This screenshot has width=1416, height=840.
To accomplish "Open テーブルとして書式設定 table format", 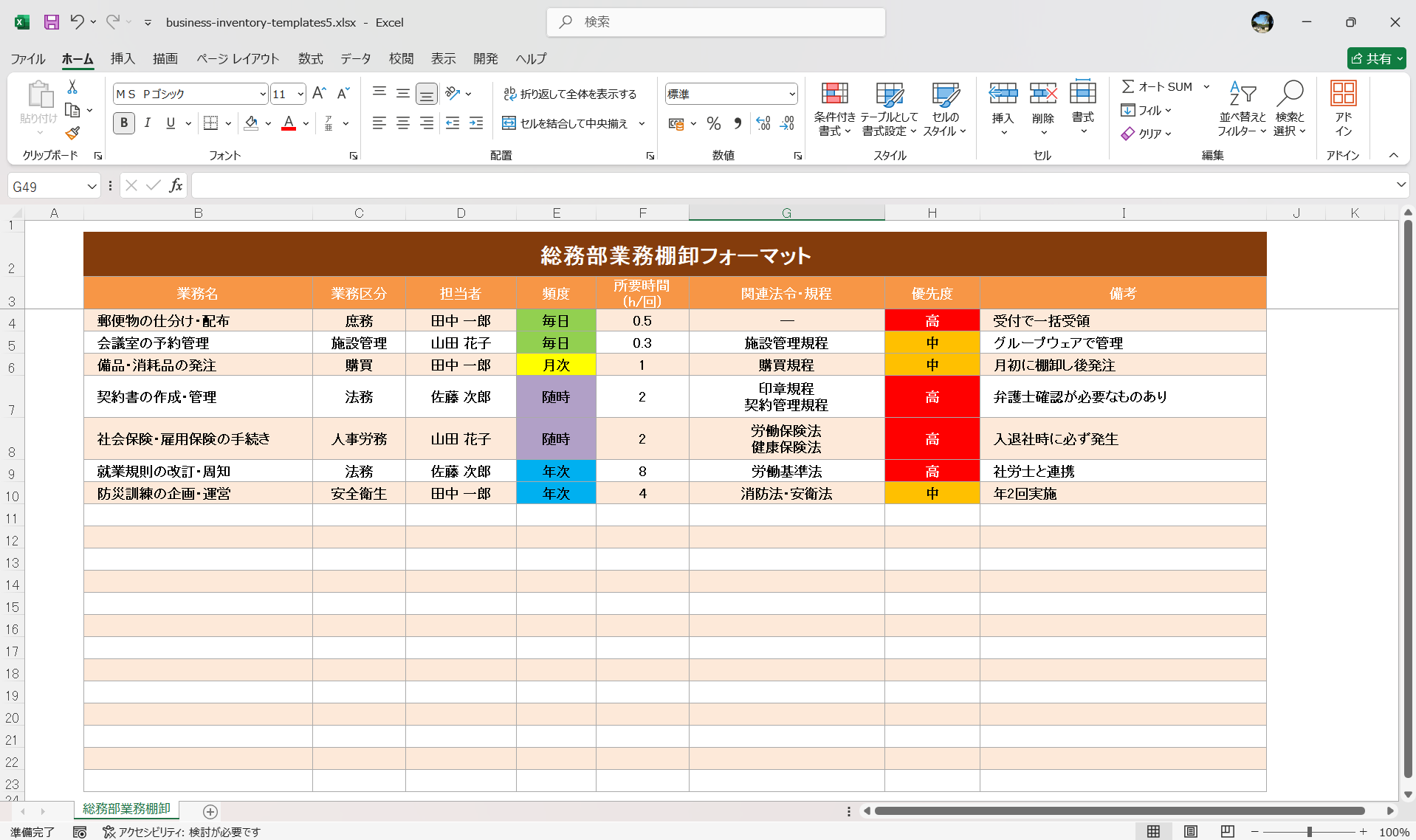I will 890,109.
